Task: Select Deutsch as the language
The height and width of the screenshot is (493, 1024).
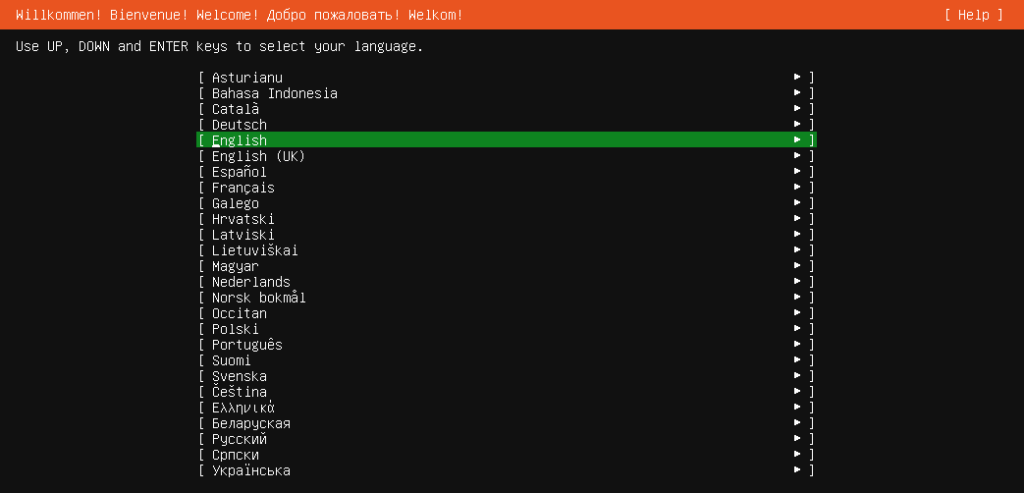Action: click(239, 125)
